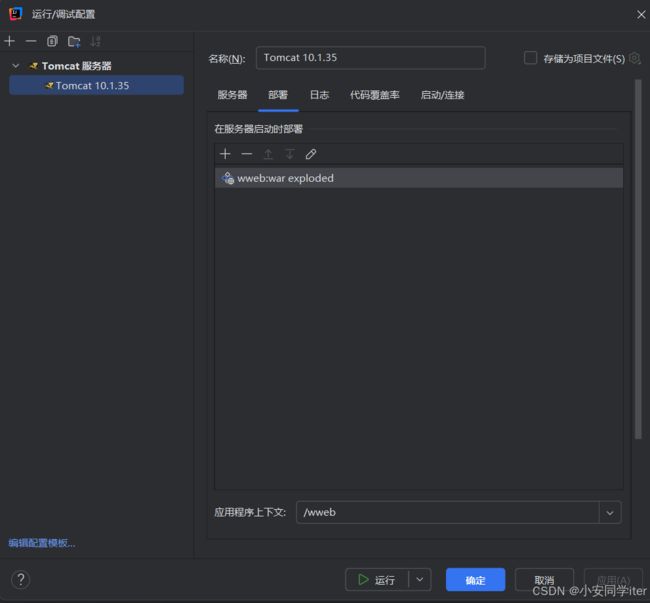Open the 日志 tab
The width and height of the screenshot is (650, 603).
tap(319, 95)
